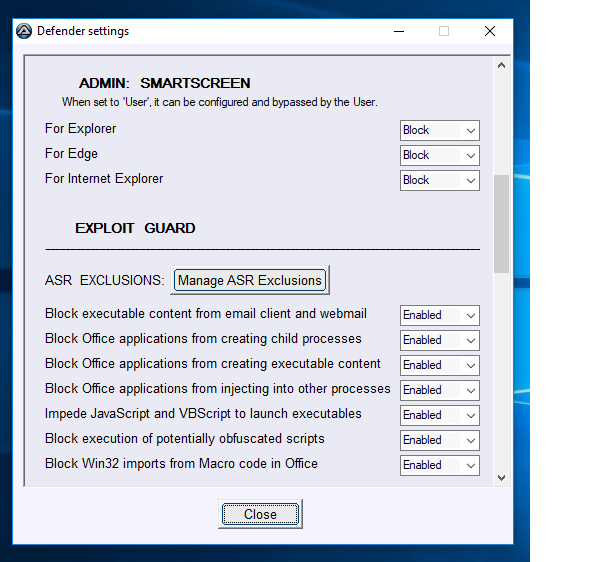
Task: Expand dropdown for Office creating executable content
Action: (440, 365)
